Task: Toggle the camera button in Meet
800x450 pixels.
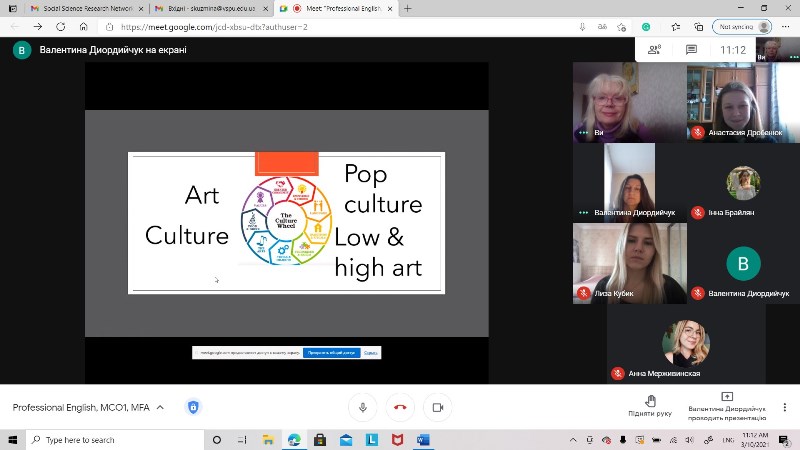Action: [x=438, y=407]
